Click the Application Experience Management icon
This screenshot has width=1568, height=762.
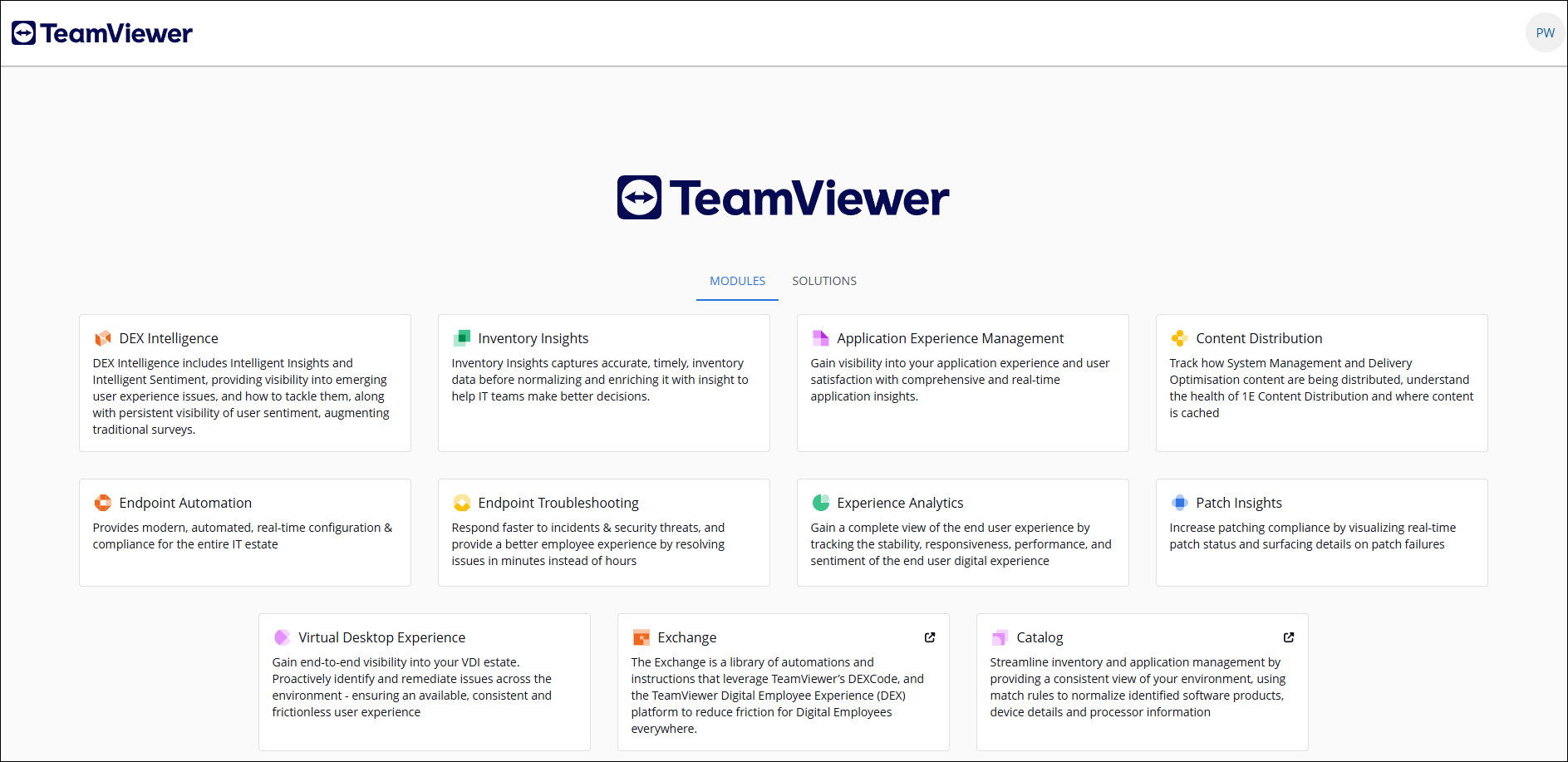click(820, 338)
